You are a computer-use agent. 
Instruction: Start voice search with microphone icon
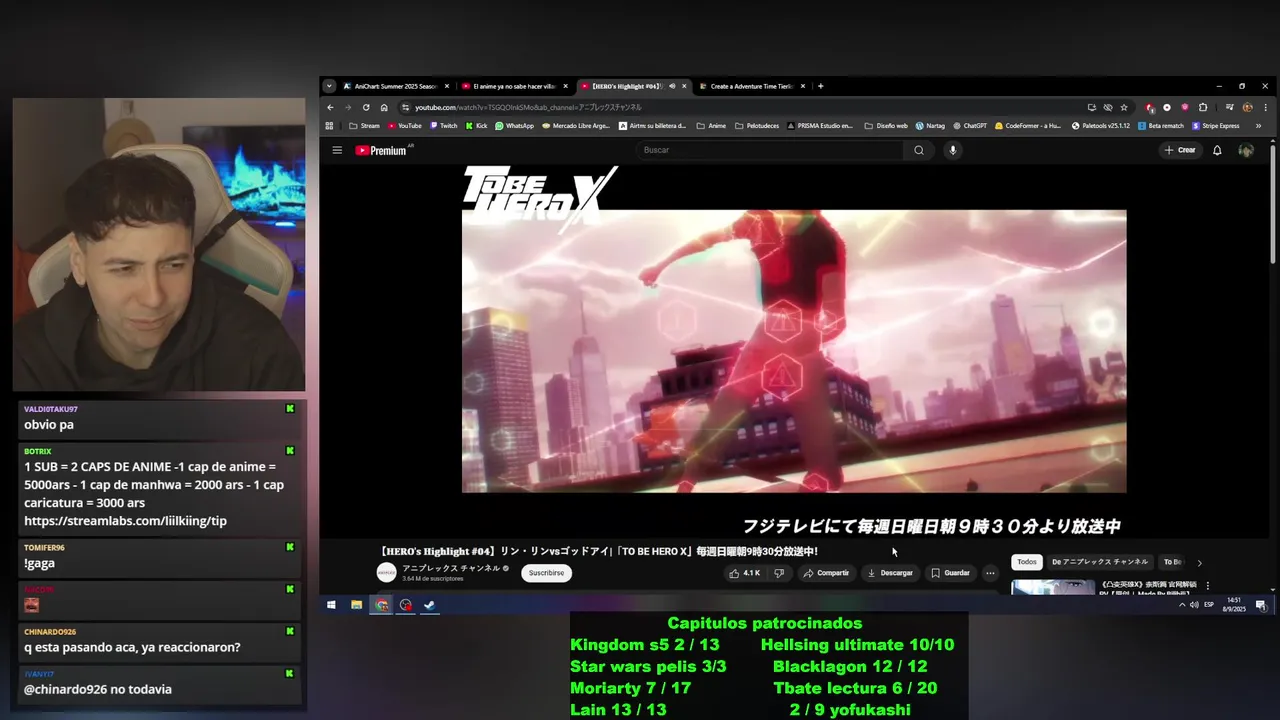pyautogui.click(x=952, y=150)
